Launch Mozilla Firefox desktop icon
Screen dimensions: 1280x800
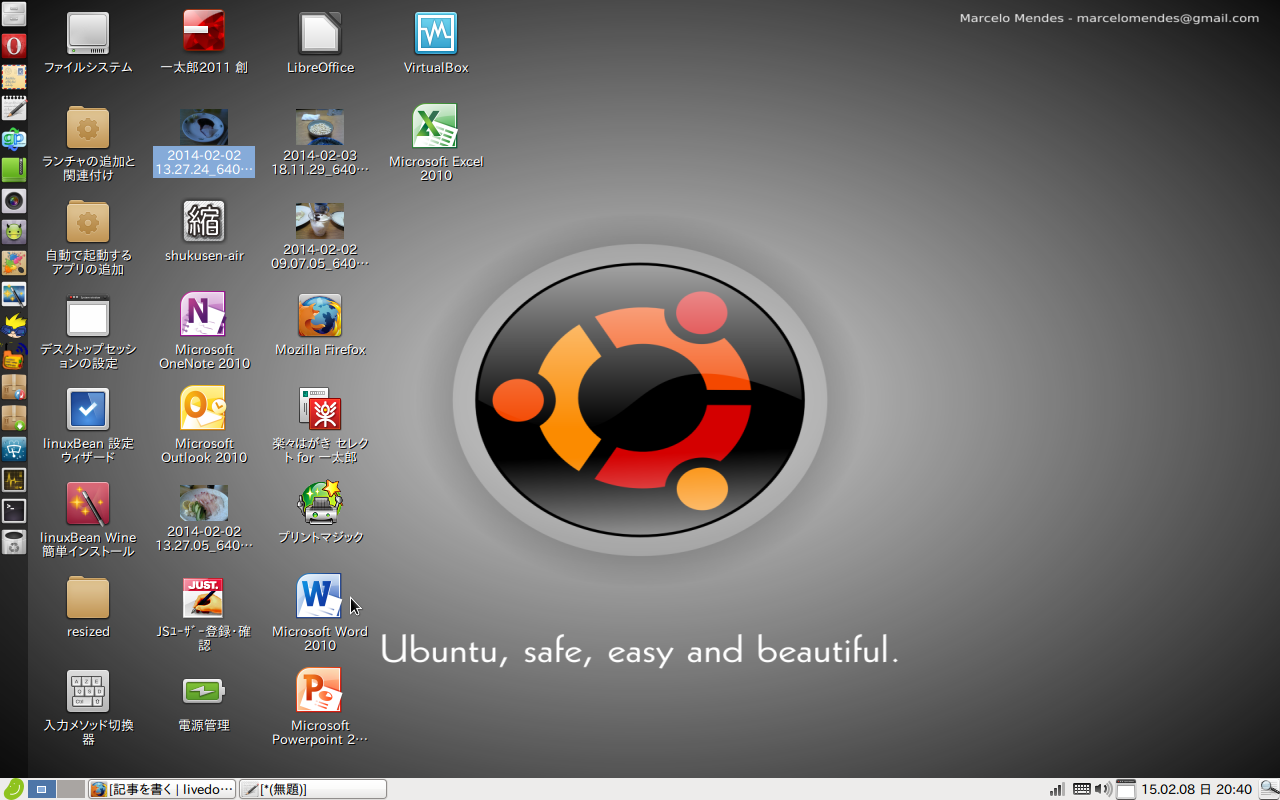pos(320,316)
